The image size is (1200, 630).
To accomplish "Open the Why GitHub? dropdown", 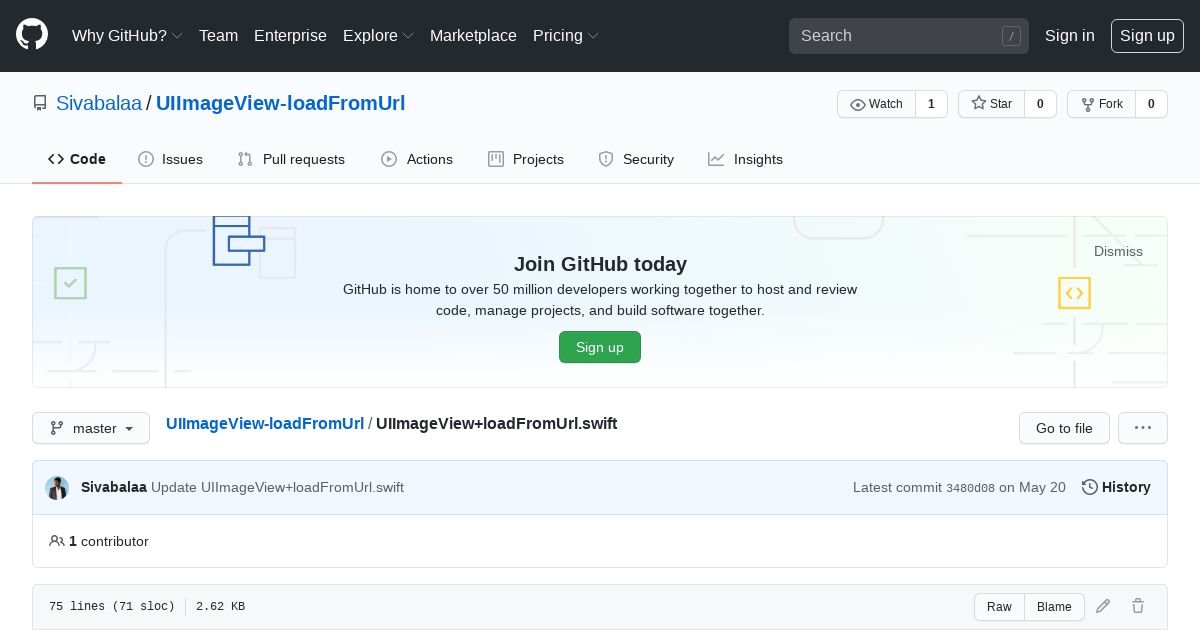I will click(x=127, y=35).
